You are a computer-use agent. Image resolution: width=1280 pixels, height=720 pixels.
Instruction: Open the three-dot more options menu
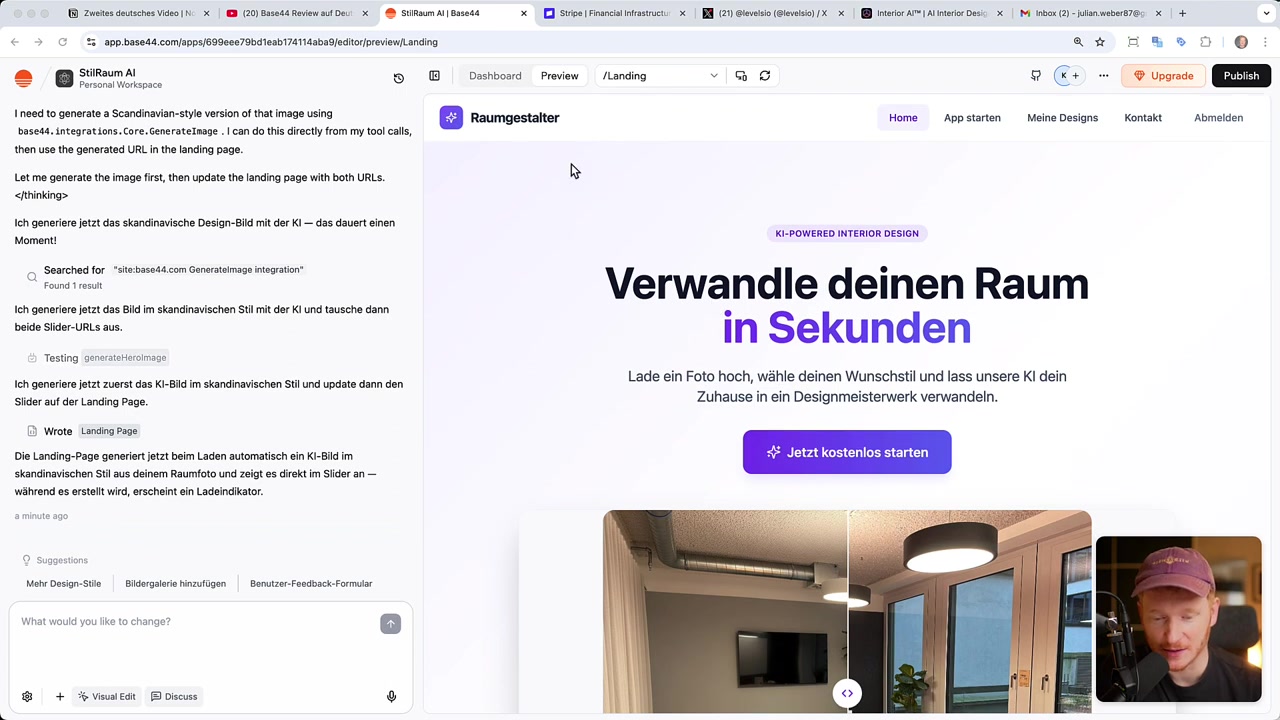click(1104, 76)
